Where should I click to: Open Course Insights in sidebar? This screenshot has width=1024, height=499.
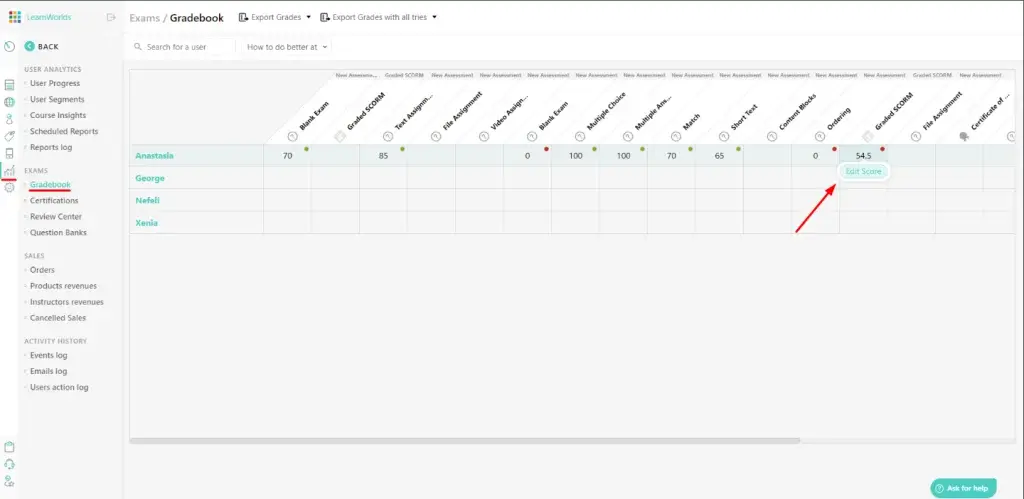click(57, 116)
